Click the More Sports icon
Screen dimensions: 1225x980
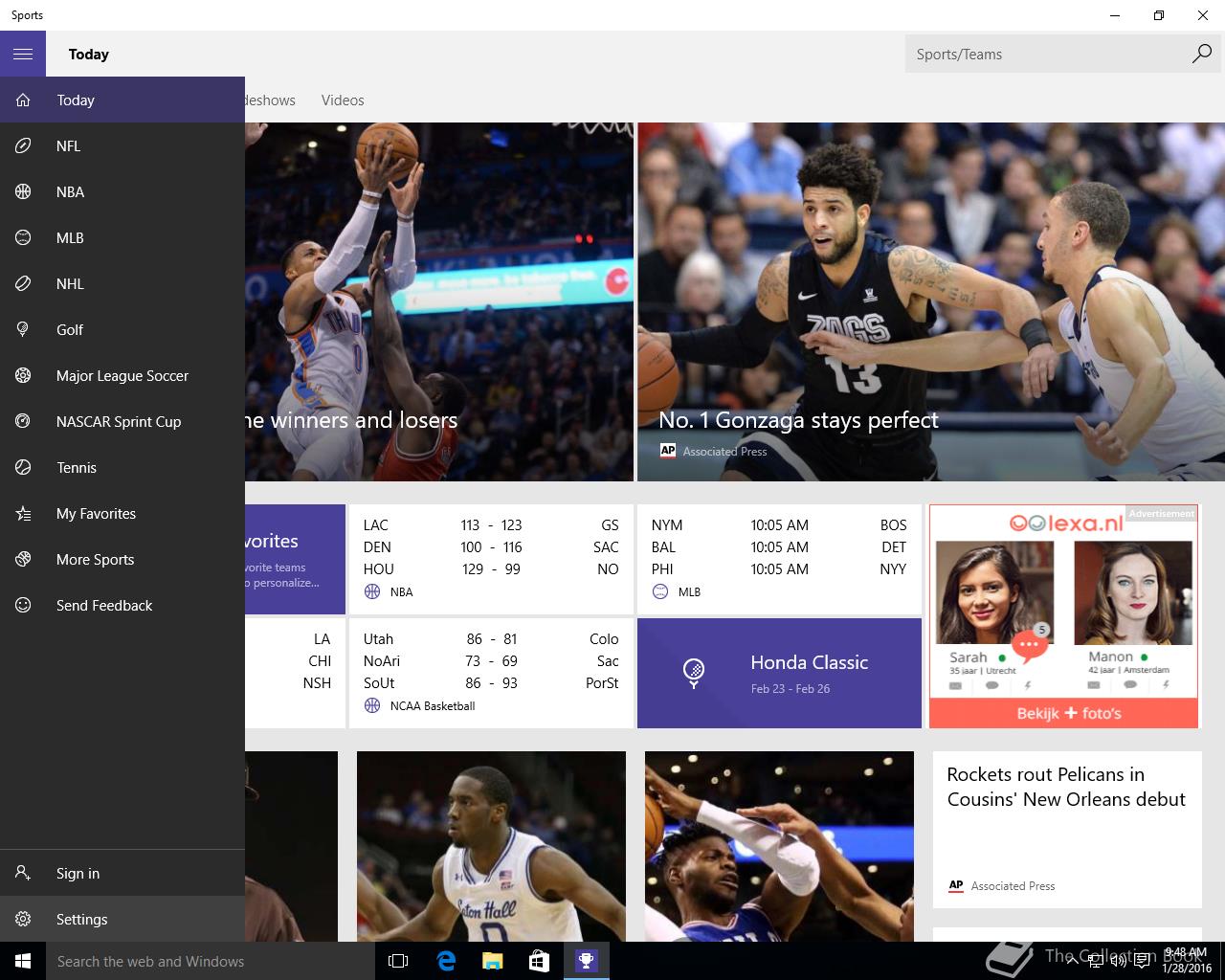pos(23,559)
